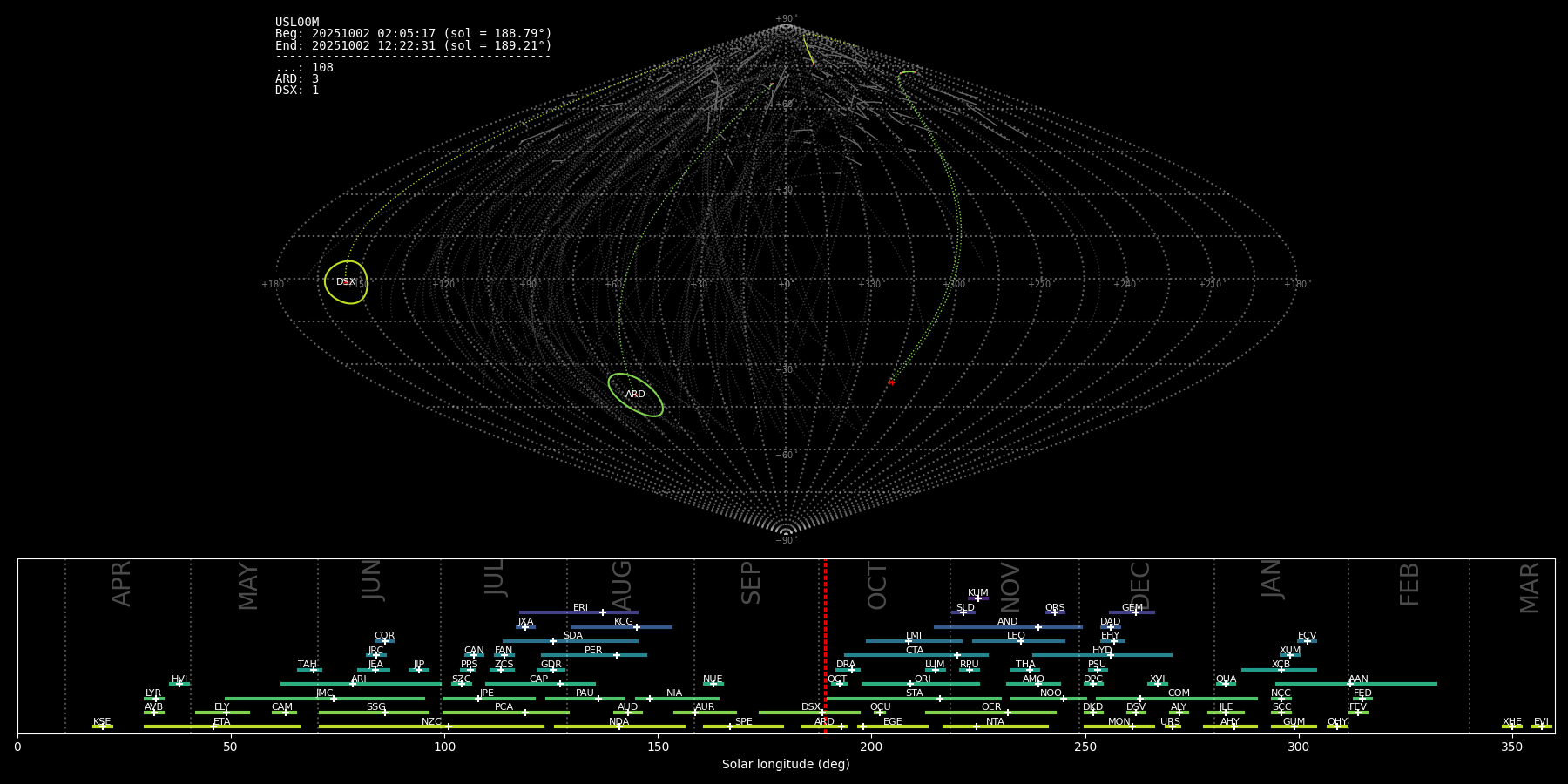1568x784 pixels.
Task: Click the -90° label below the sky map
Action: pyautogui.click(x=786, y=541)
